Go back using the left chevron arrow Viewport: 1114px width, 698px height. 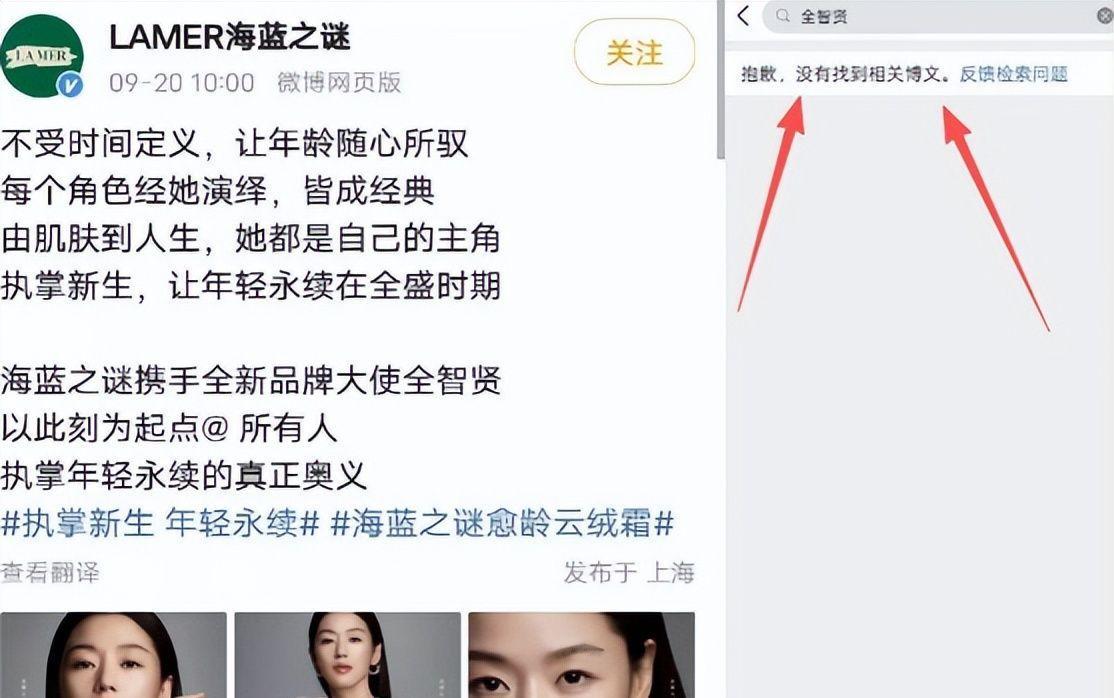click(x=743, y=16)
